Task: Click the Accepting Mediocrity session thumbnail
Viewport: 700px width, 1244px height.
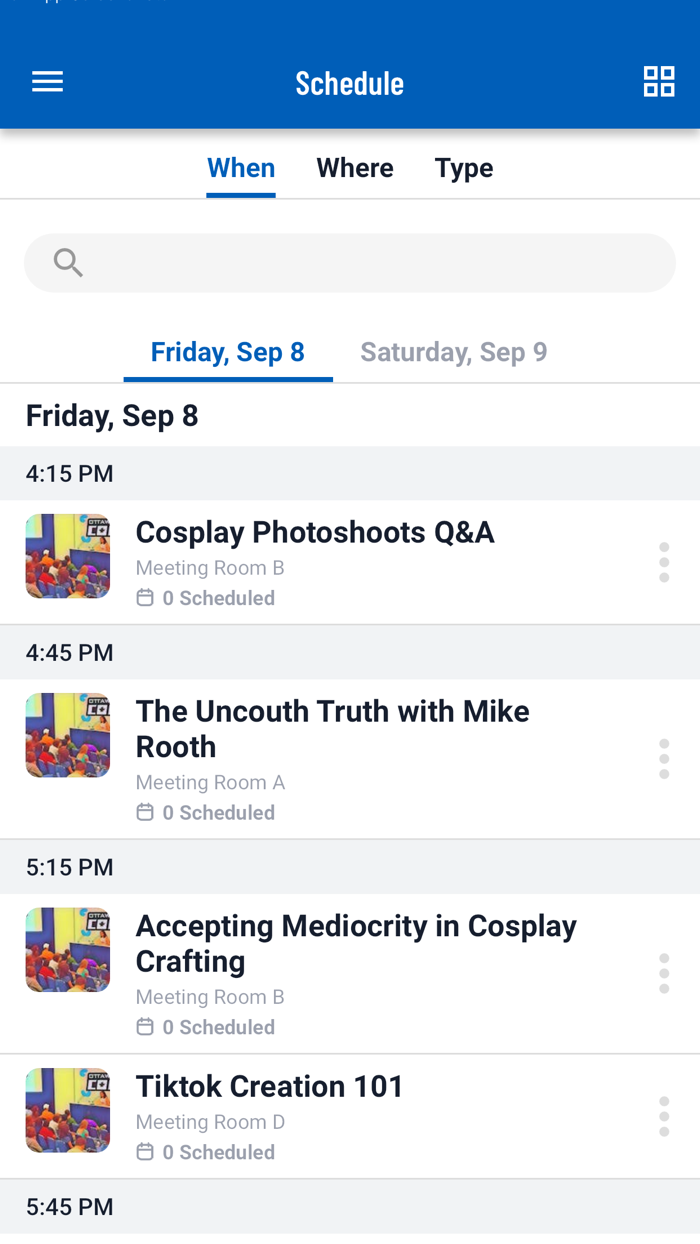Action: tap(67, 950)
